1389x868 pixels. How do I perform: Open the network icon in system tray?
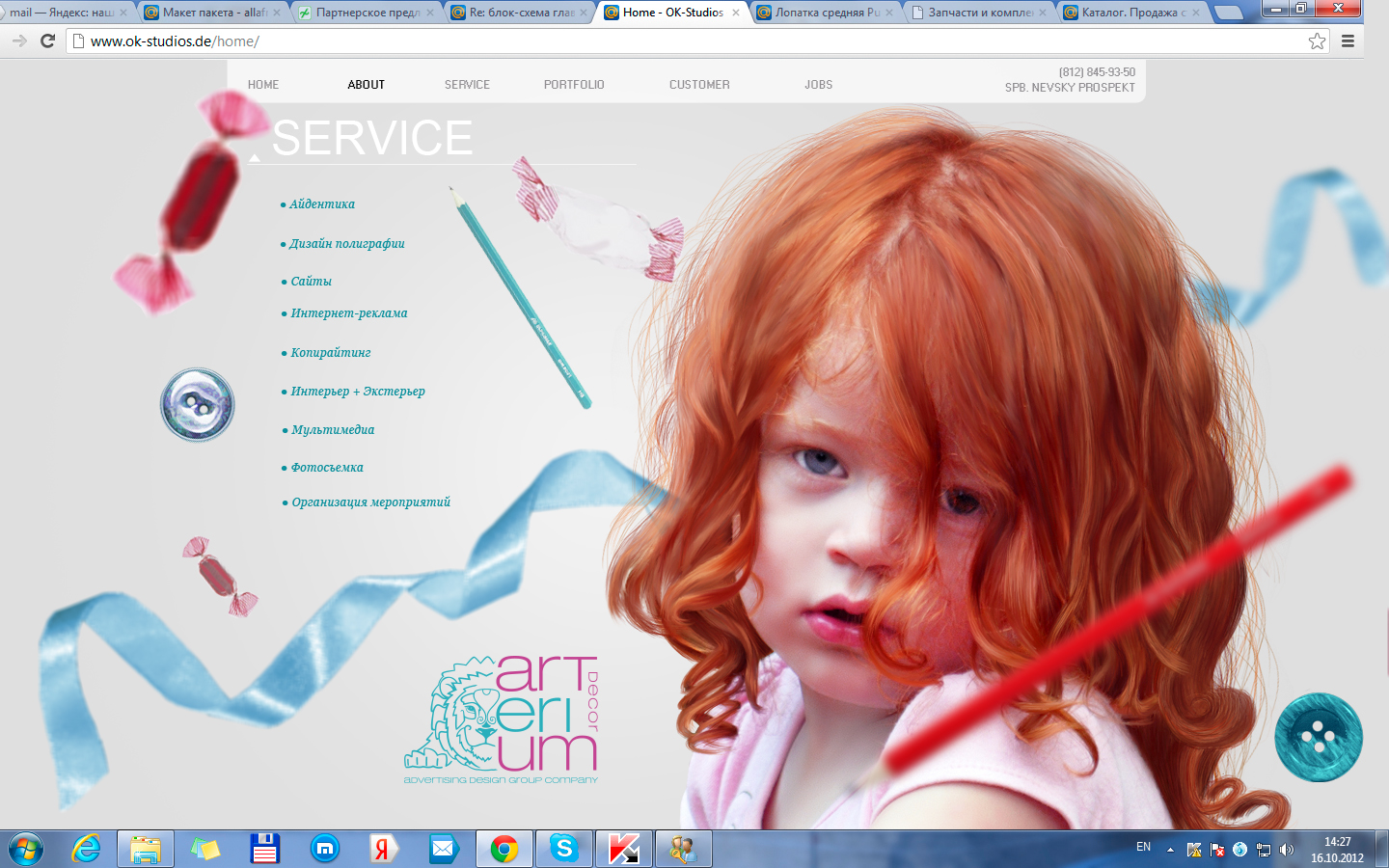coord(1264,850)
